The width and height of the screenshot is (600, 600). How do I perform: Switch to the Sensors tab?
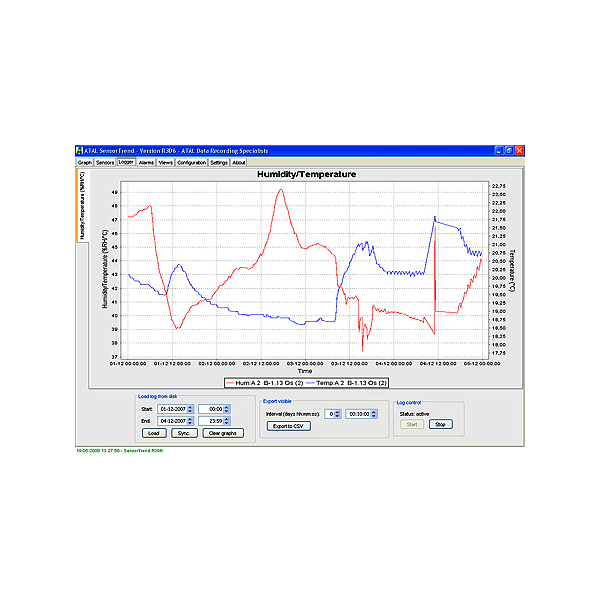(105, 162)
